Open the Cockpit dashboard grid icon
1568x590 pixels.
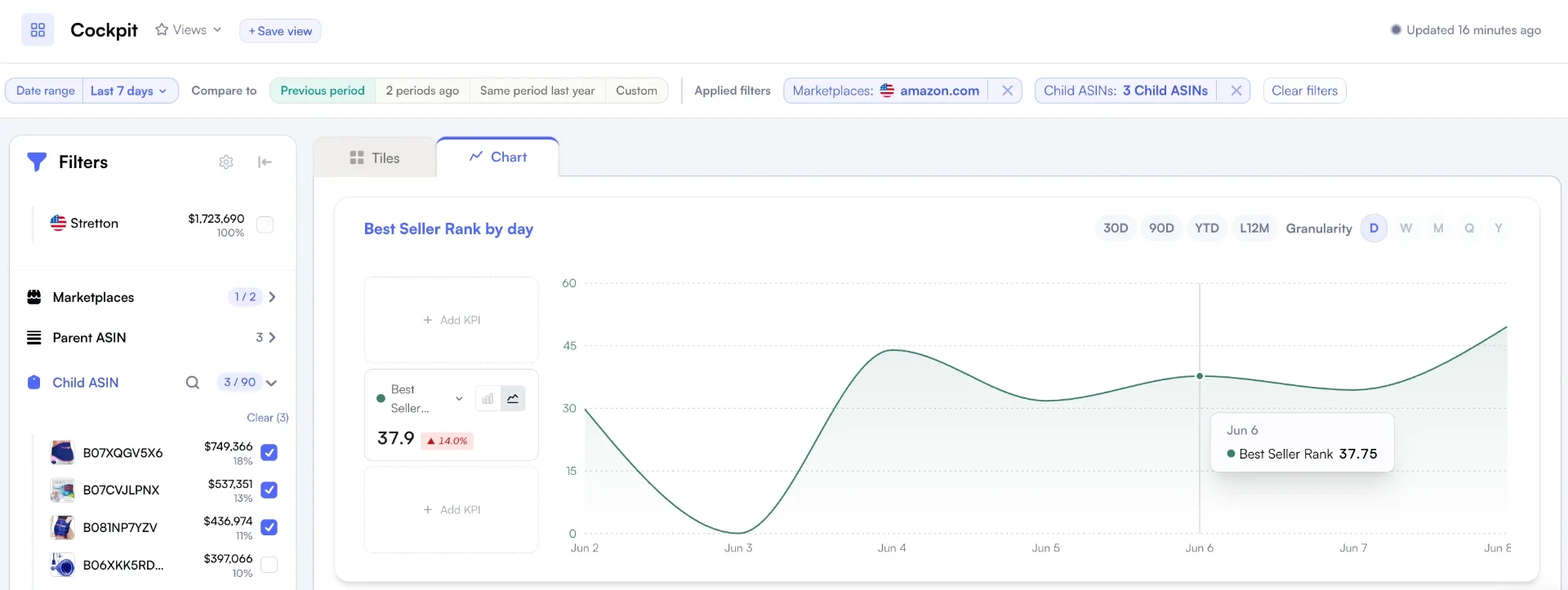38,30
